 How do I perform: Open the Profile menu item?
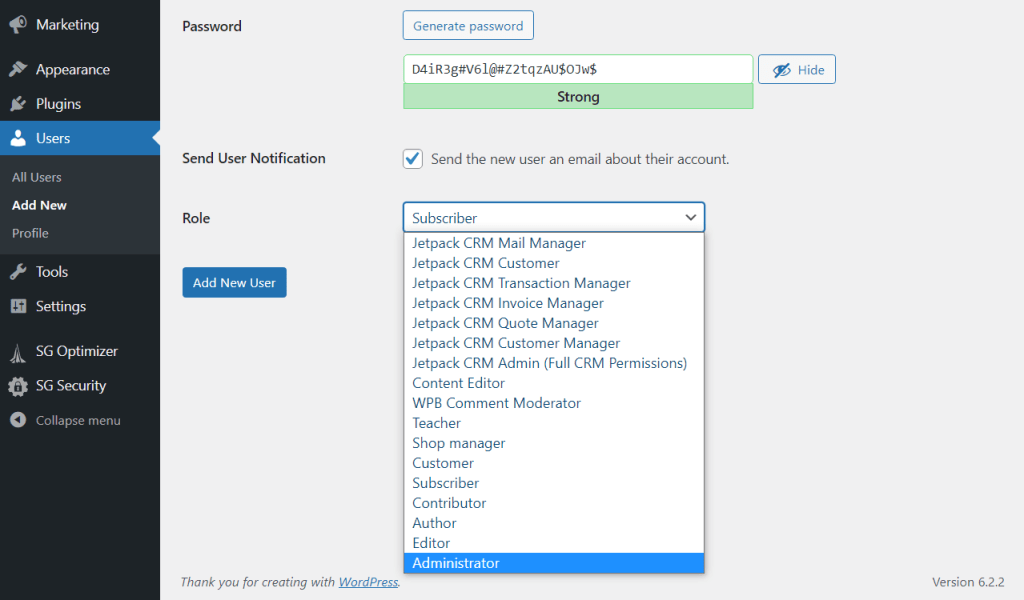[x=30, y=233]
